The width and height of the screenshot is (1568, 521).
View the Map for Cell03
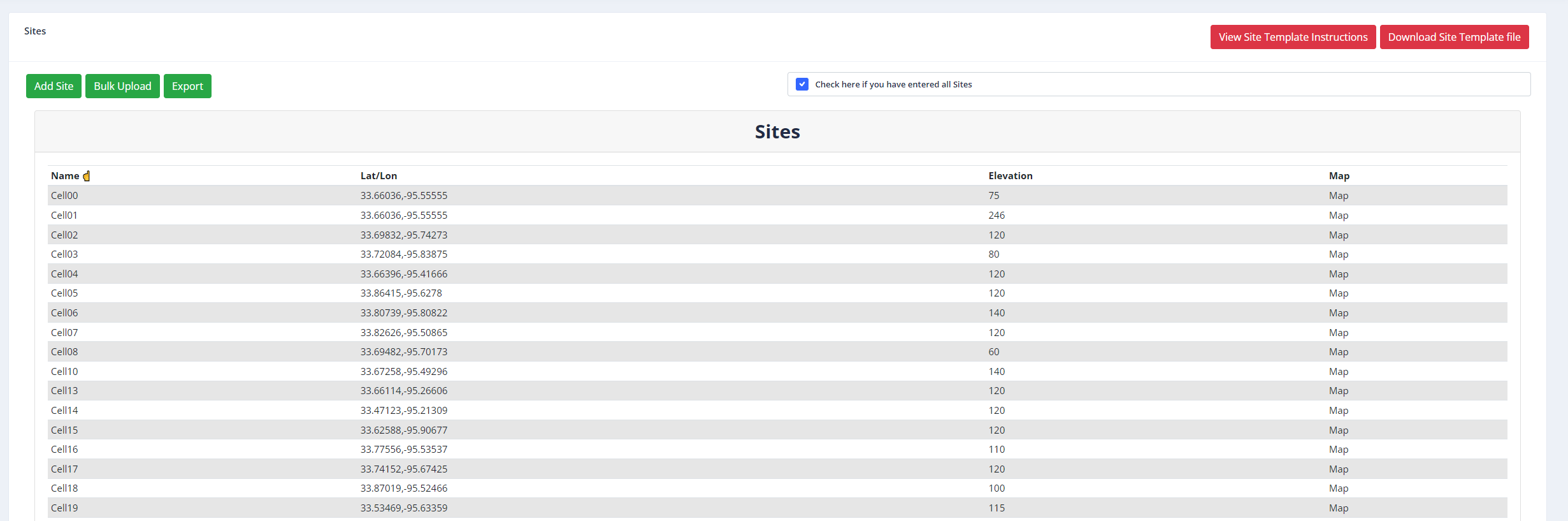coord(1339,254)
